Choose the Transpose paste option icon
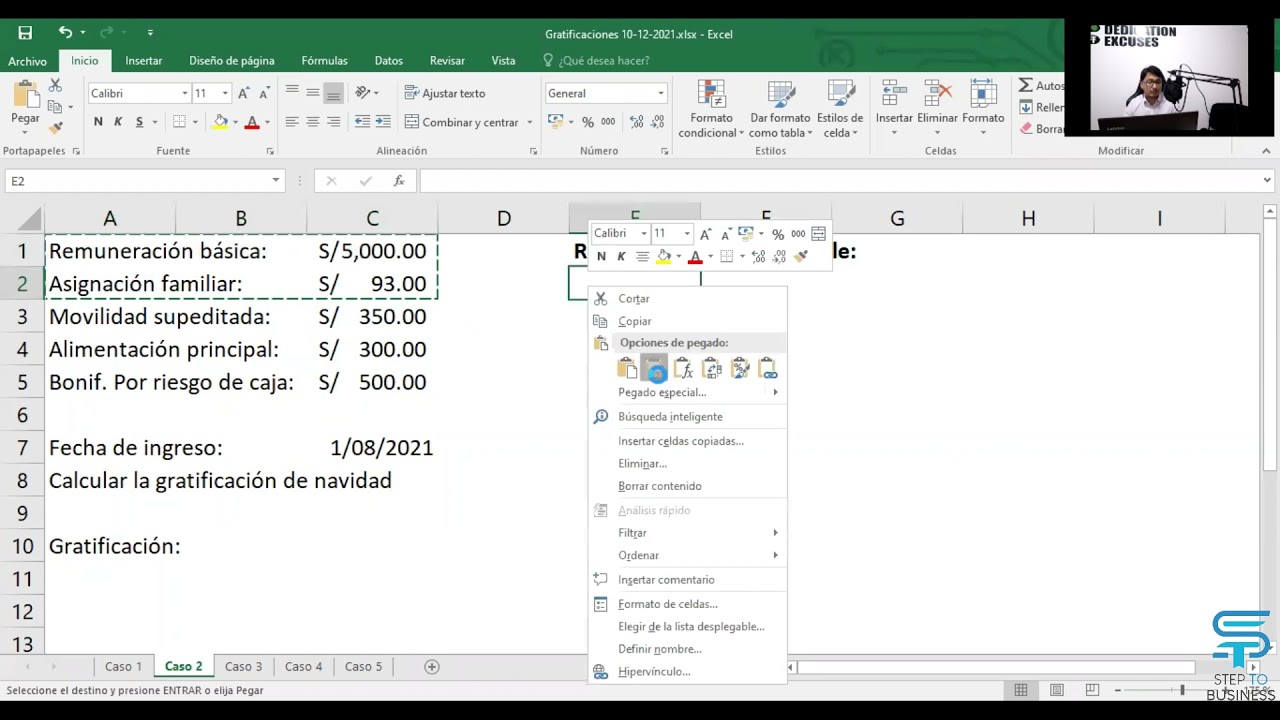1280x720 pixels. coord(712,369)
